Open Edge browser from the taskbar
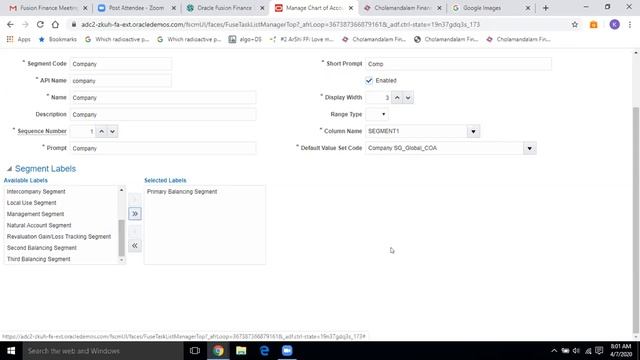Screen dimensions: 640x360 point(264,351)
